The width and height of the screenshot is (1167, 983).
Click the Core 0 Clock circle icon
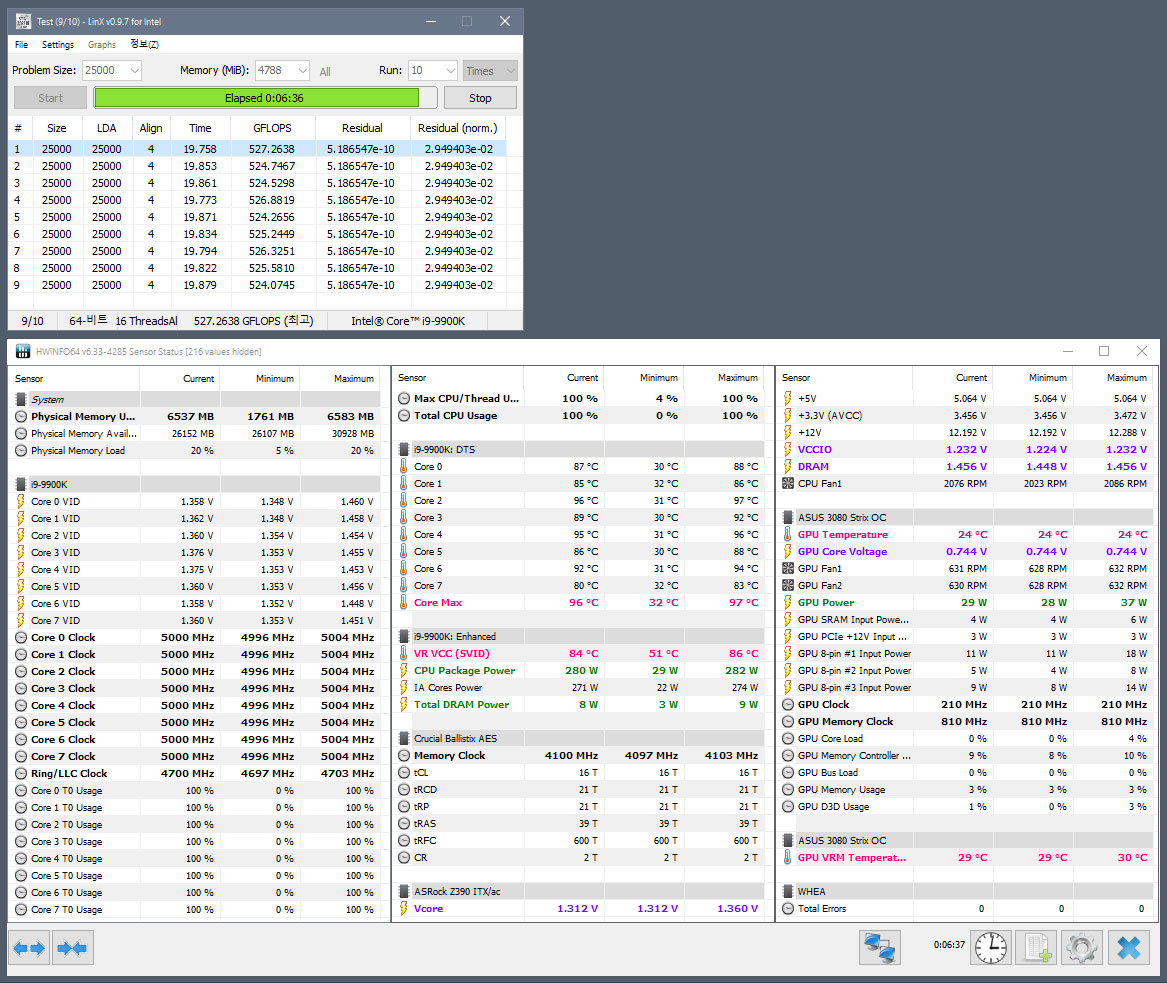click(21, 638)
